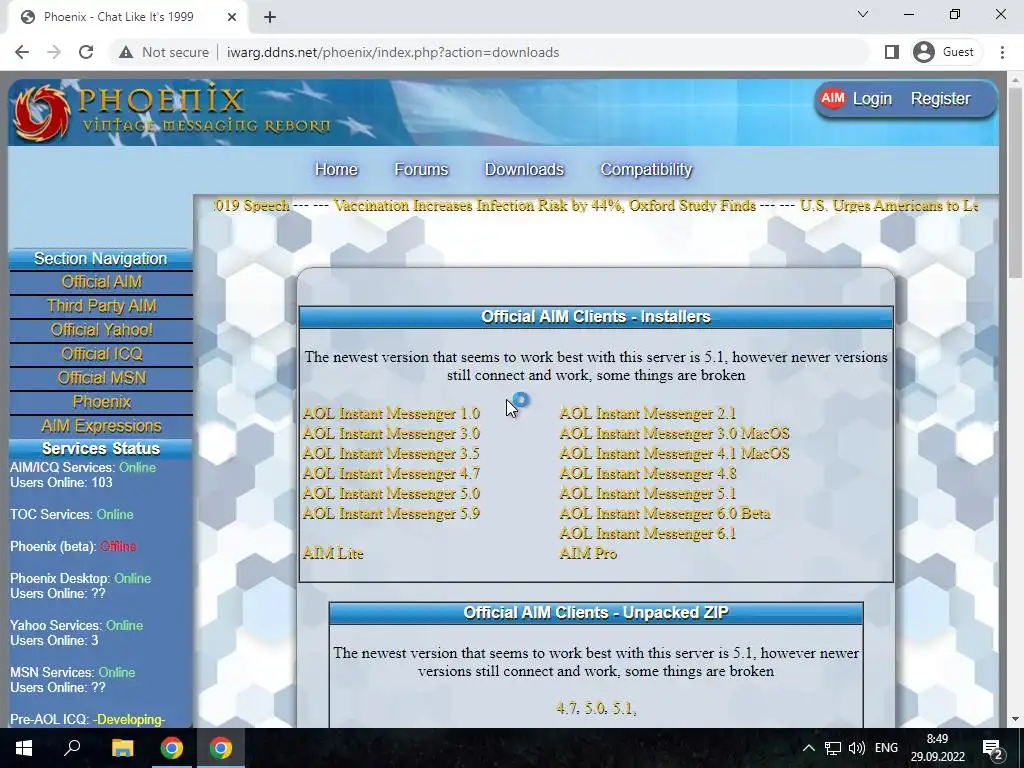
Task: Open the Downloads menu item
Action: coord(524,170)
